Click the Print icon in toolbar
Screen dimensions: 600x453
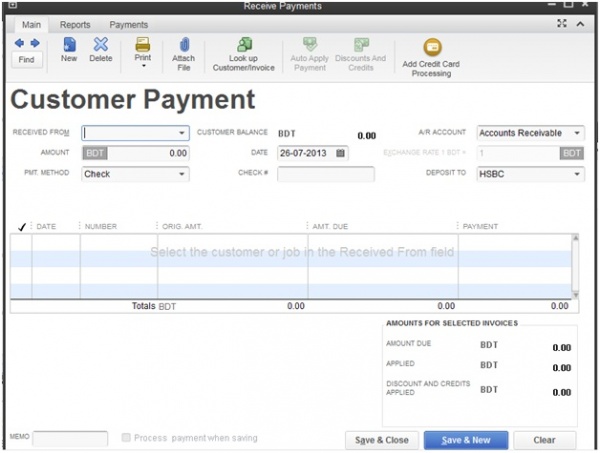point(143,46)
